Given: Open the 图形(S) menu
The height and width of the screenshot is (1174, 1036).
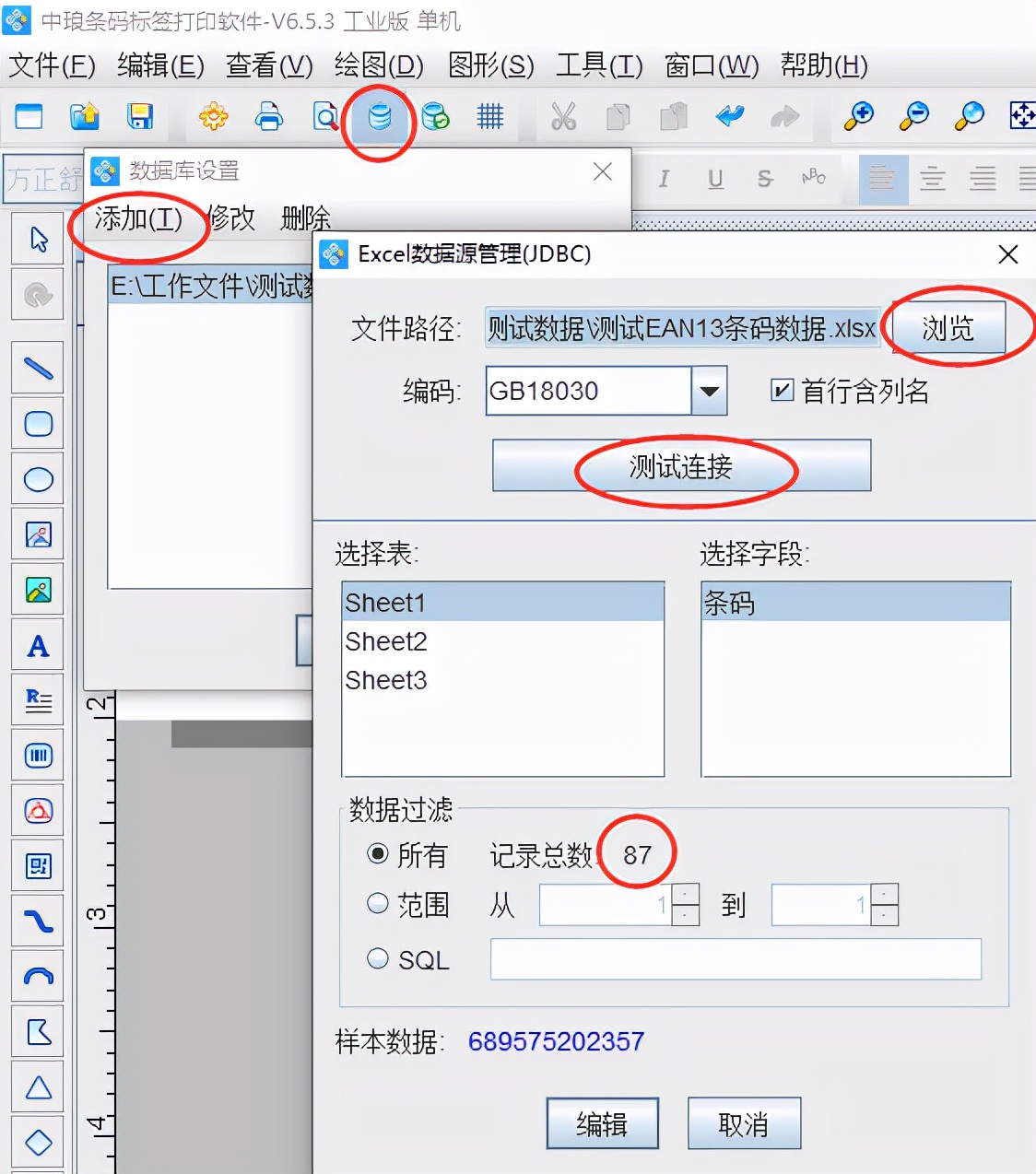Looking at the screenshot, I should [490, 65].
